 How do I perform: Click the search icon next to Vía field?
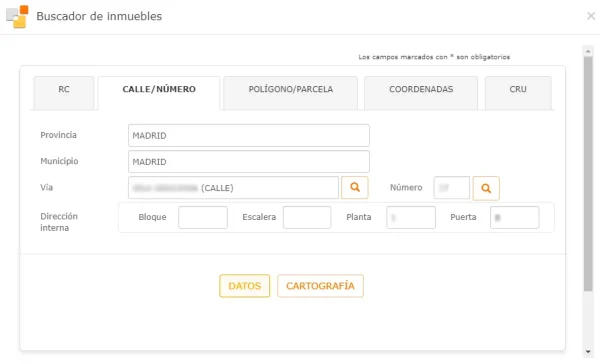355,188
